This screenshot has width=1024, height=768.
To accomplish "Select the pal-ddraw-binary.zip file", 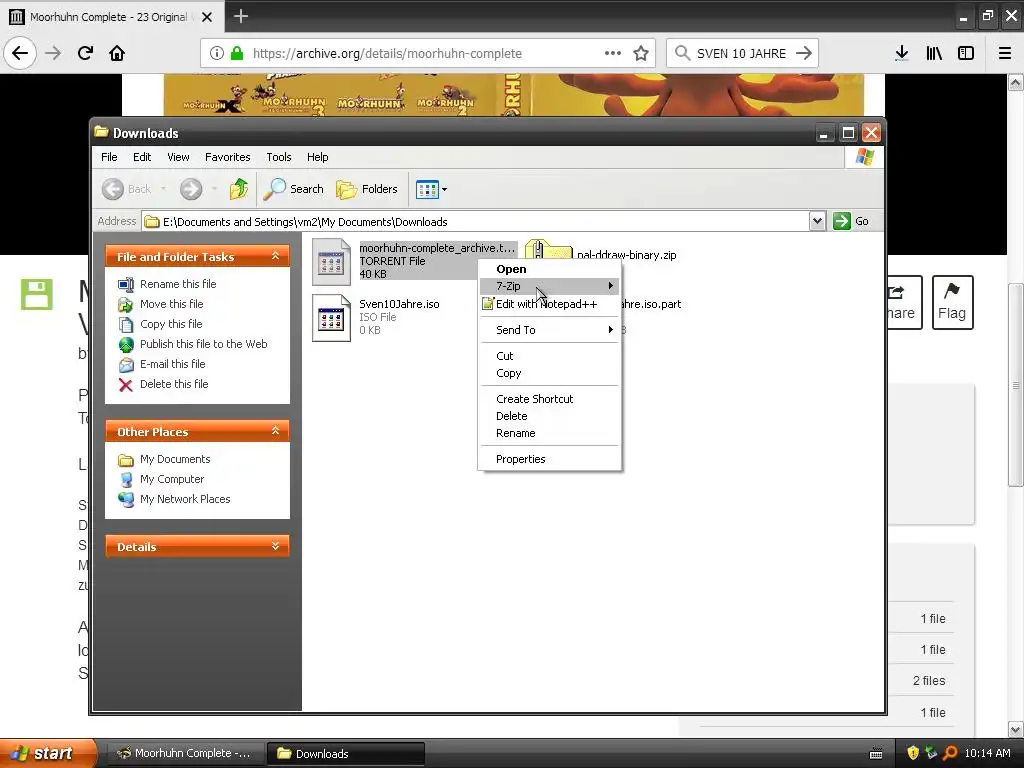I will click(626, 255).
